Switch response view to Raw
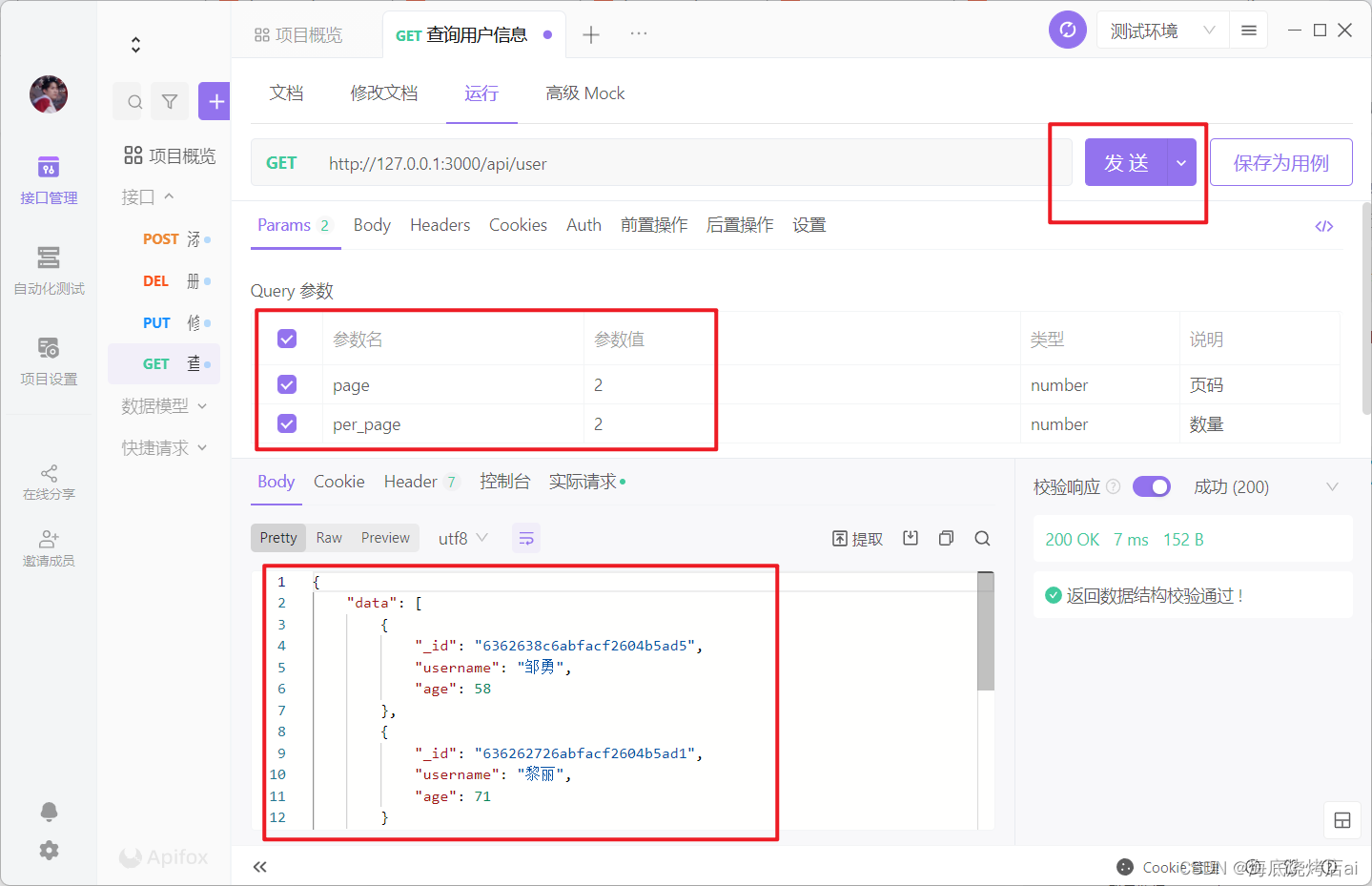The width and height of the screenshot is (1372, 886). click(329, 538)
